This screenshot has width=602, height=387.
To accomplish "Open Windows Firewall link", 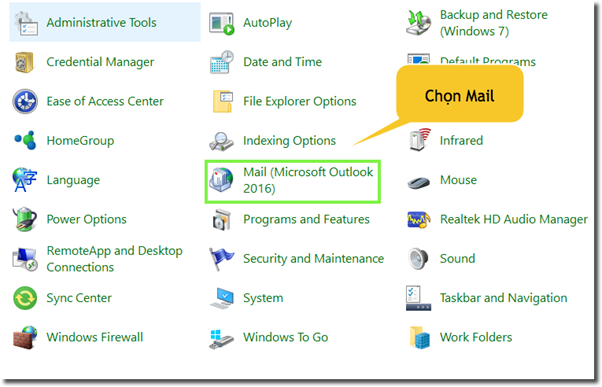I will coord(95,337).
